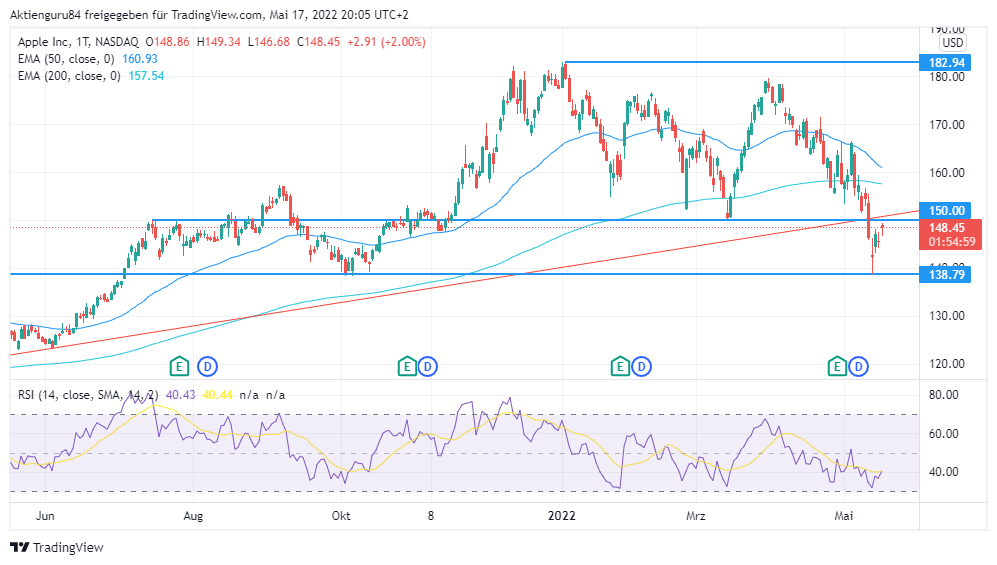
Task: Click the RSI 60.00 axis label
Action: click(x=944, y=434)
